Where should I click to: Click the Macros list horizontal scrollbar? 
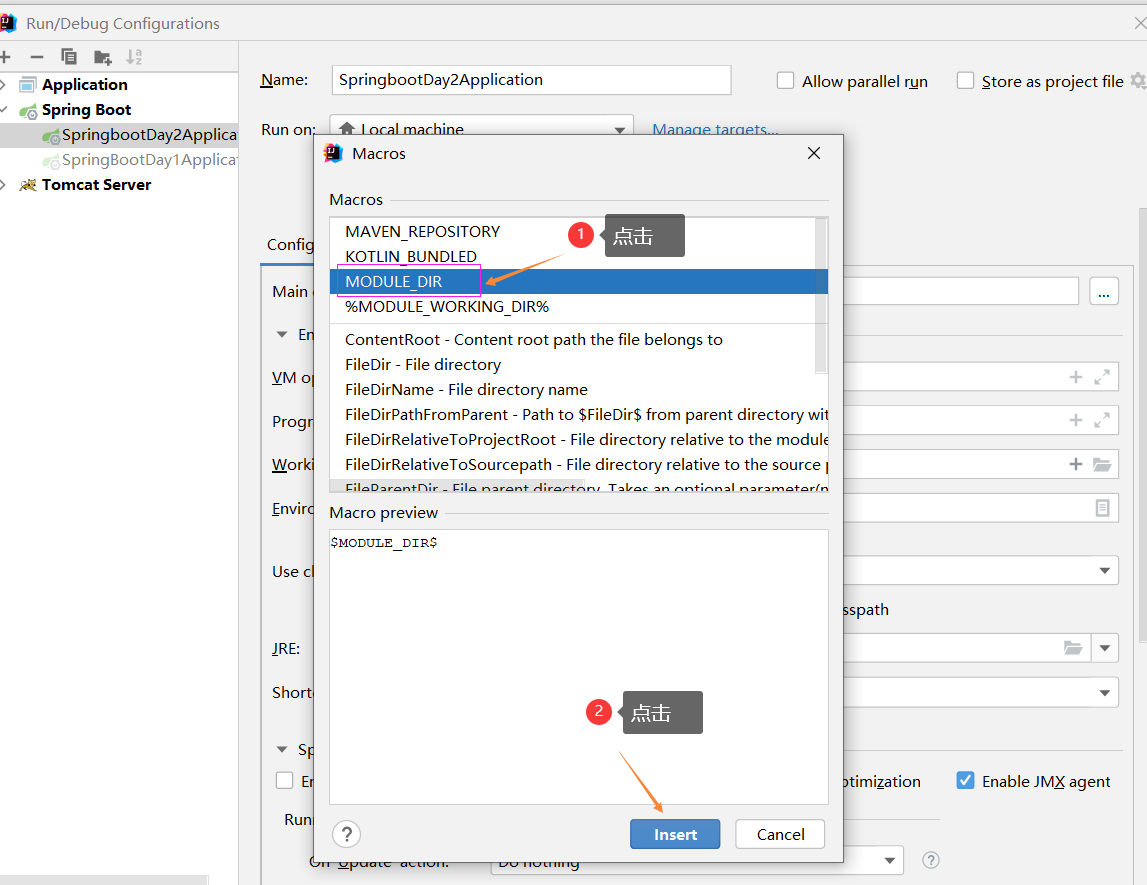(457, 485)
